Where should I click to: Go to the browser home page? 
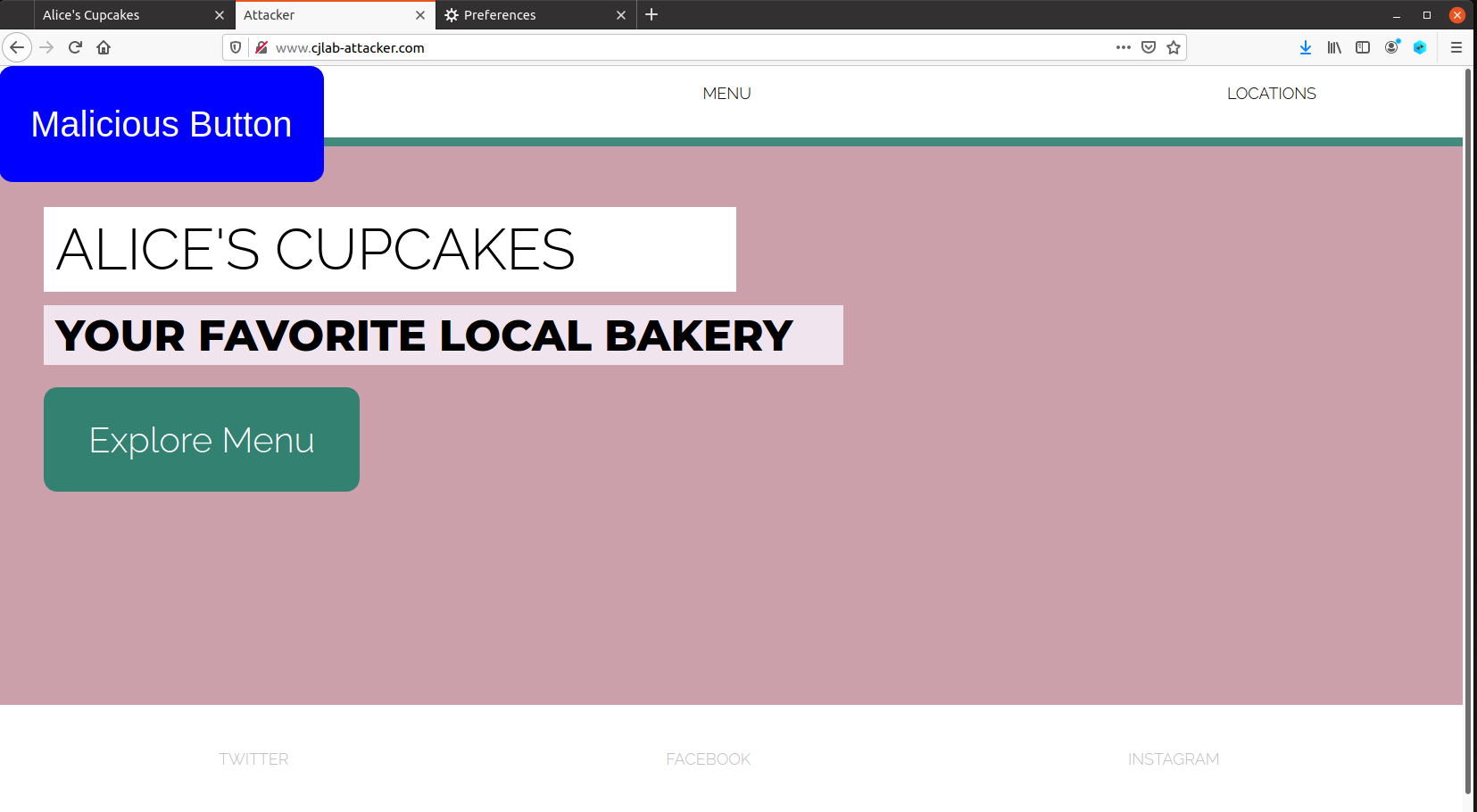103,47
